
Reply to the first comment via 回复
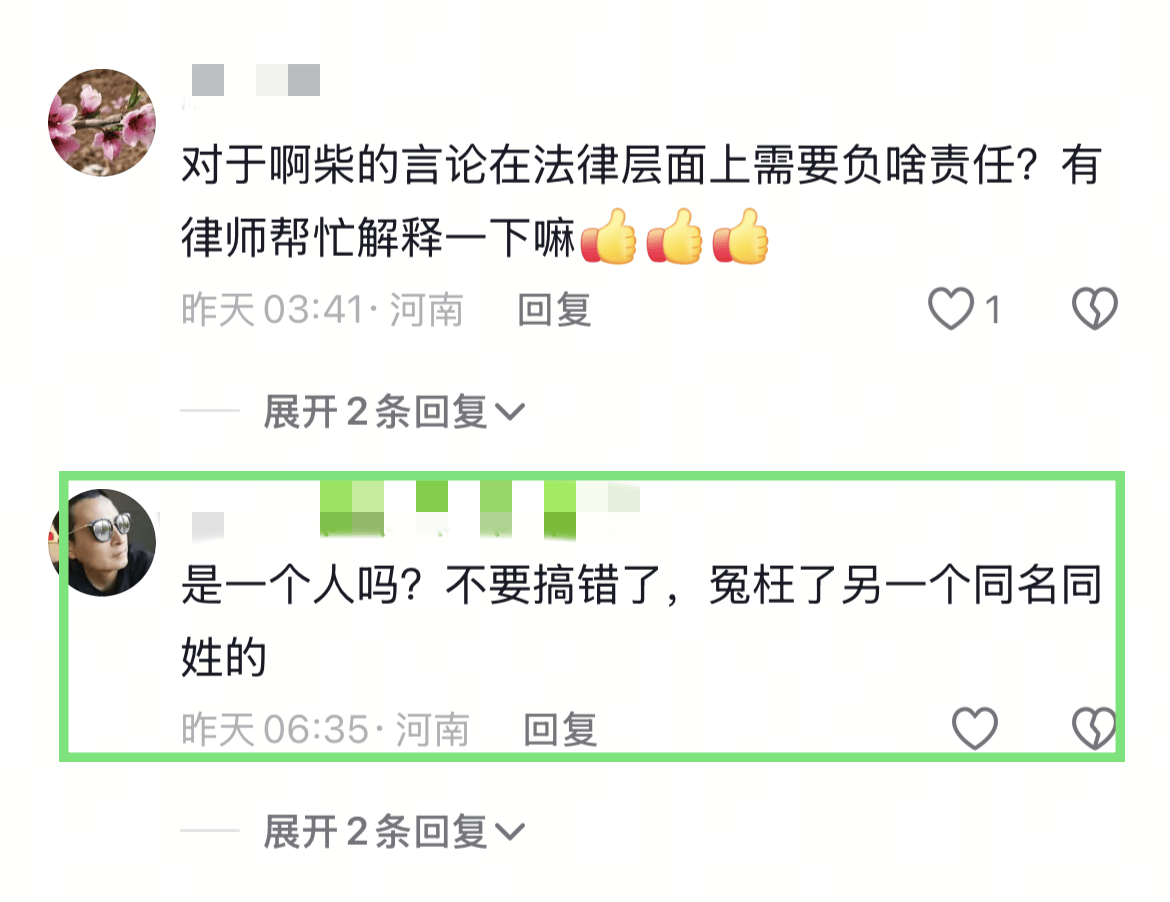tap(554, 310)
